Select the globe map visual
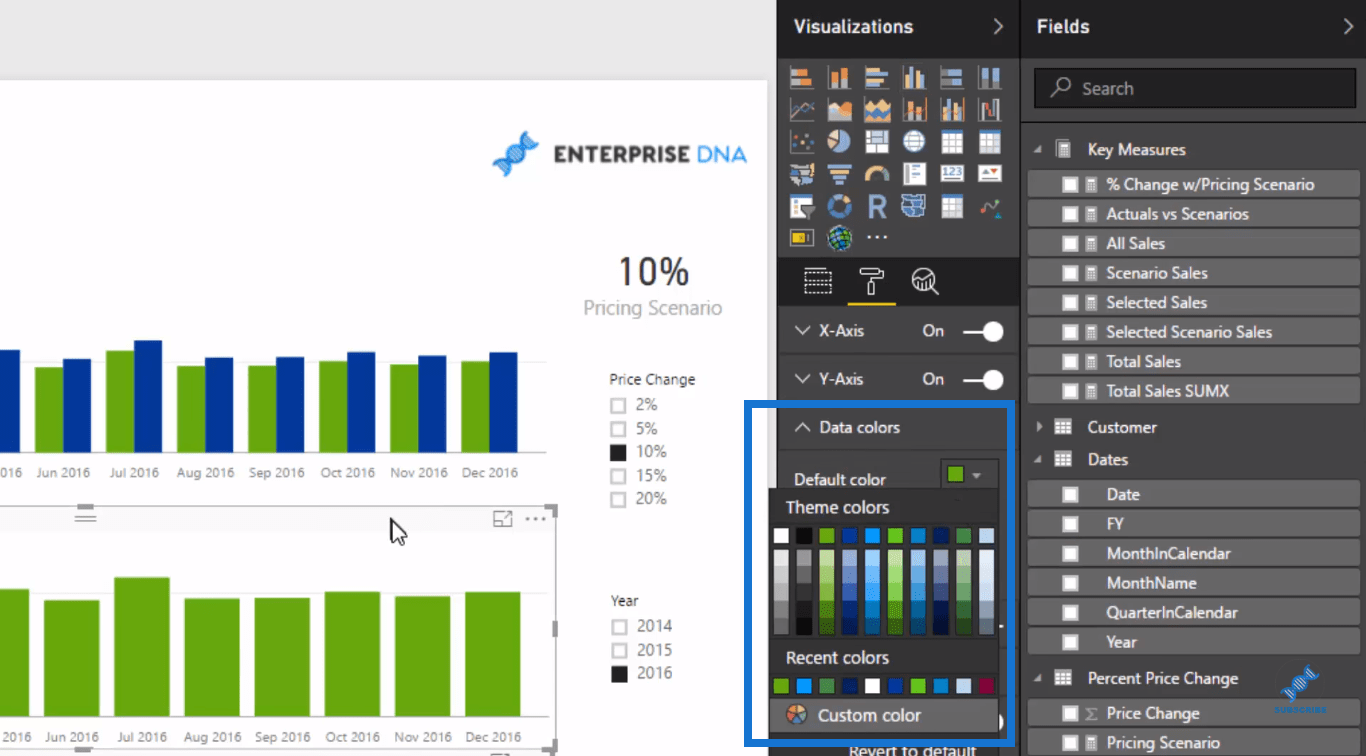1366x756 pixels. (914, 142)
